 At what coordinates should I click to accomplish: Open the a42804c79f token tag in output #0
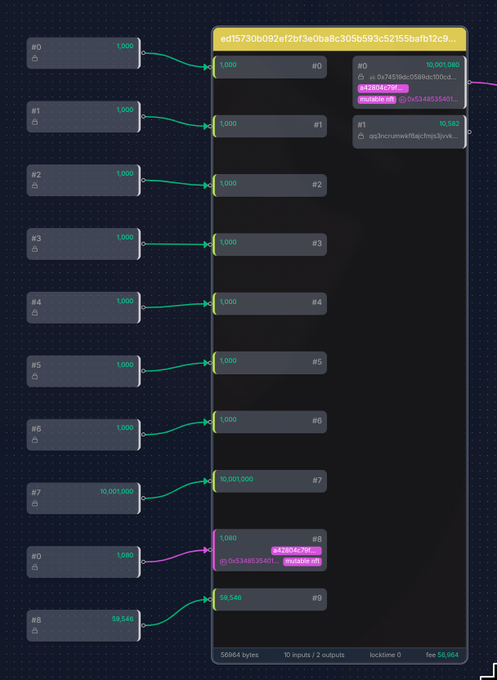pos(383,88)
